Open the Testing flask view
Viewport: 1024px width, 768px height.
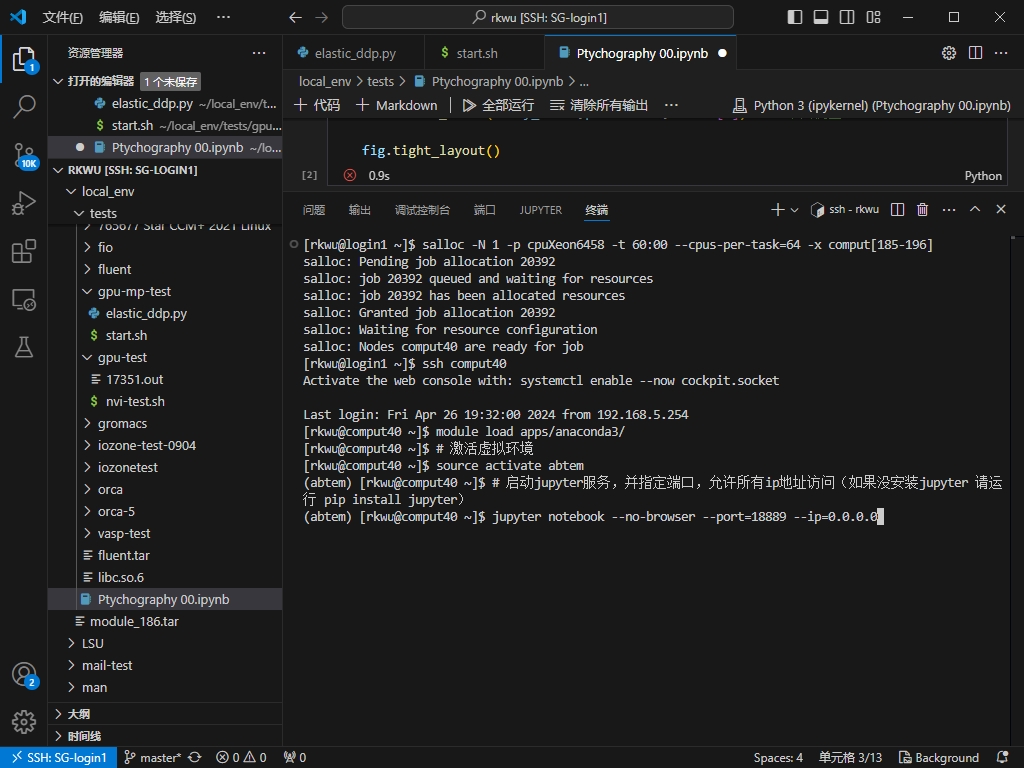click(x=24, y=347)
